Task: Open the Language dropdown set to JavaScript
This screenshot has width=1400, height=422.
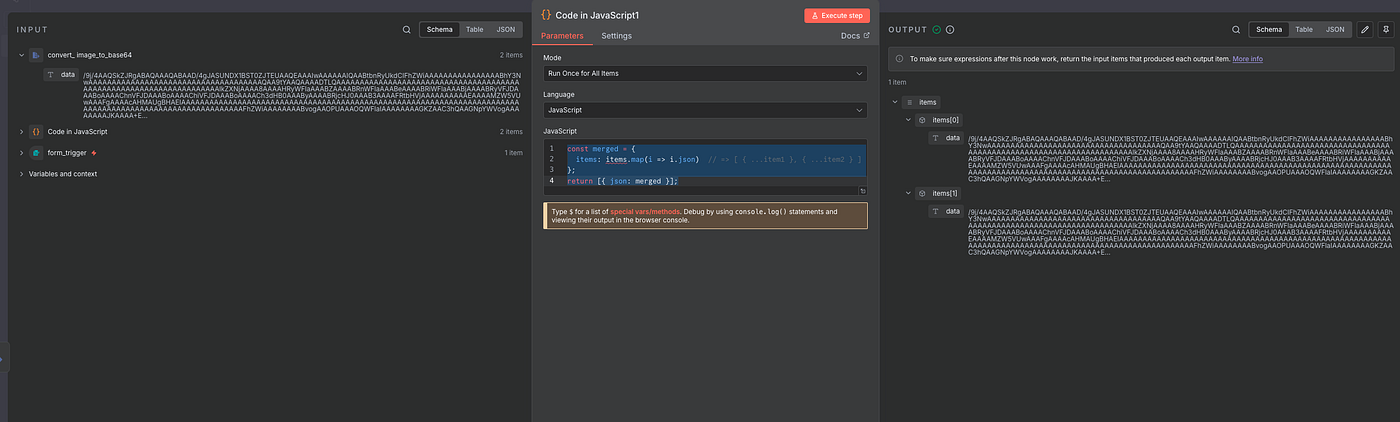Action: pyautogui.click(x=704, y=110)
